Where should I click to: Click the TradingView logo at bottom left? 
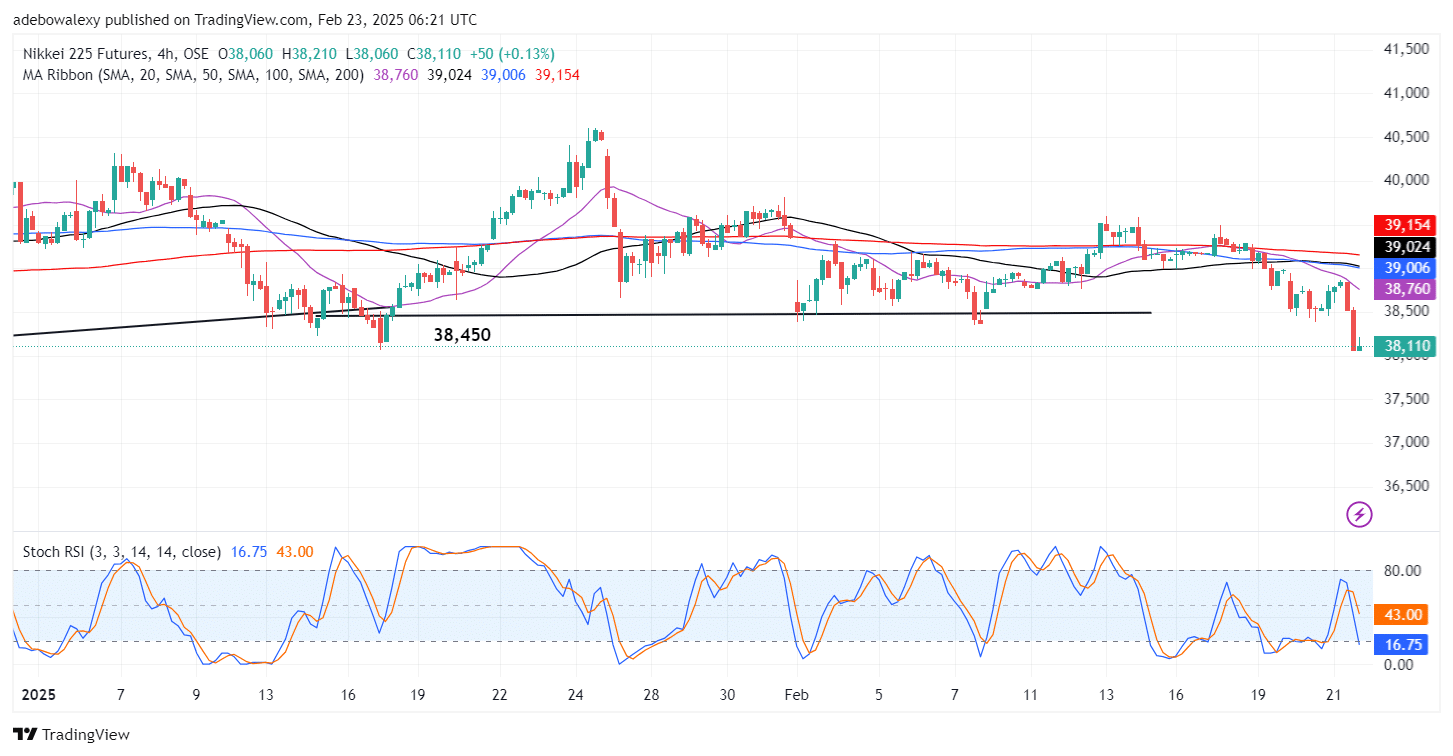(71, 735)
